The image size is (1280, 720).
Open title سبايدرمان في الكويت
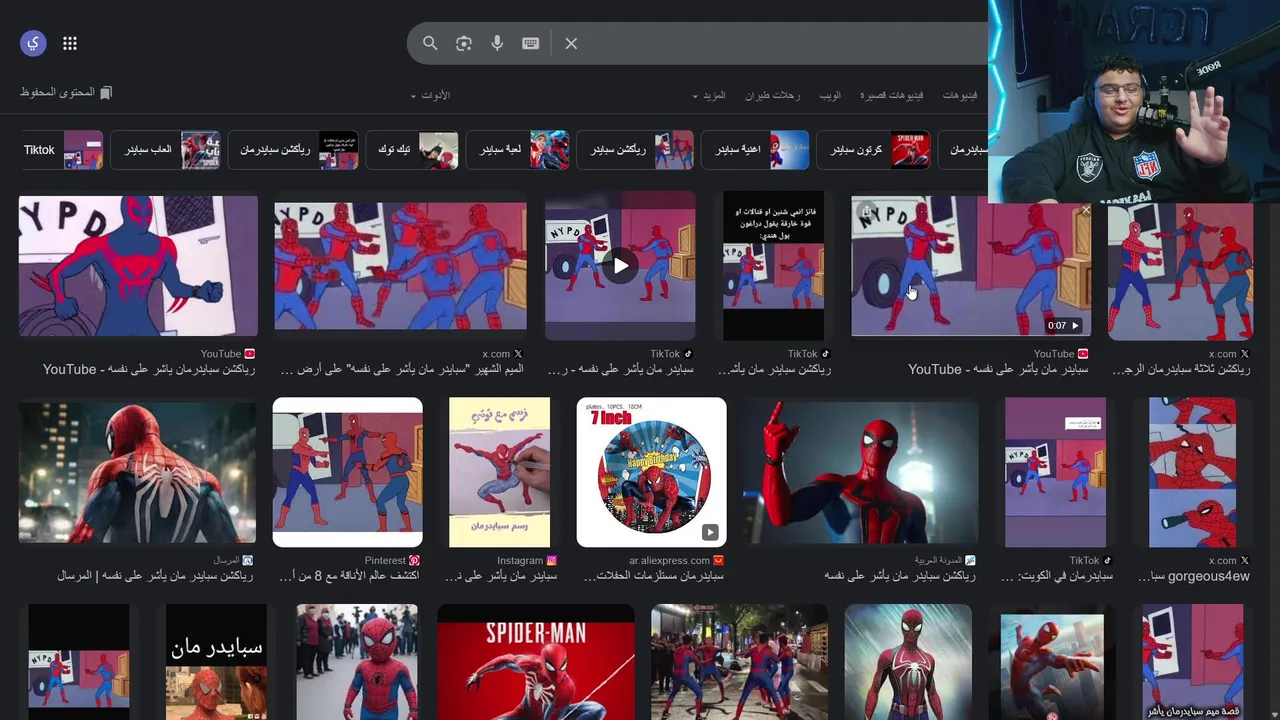[x=1057, y=576]
